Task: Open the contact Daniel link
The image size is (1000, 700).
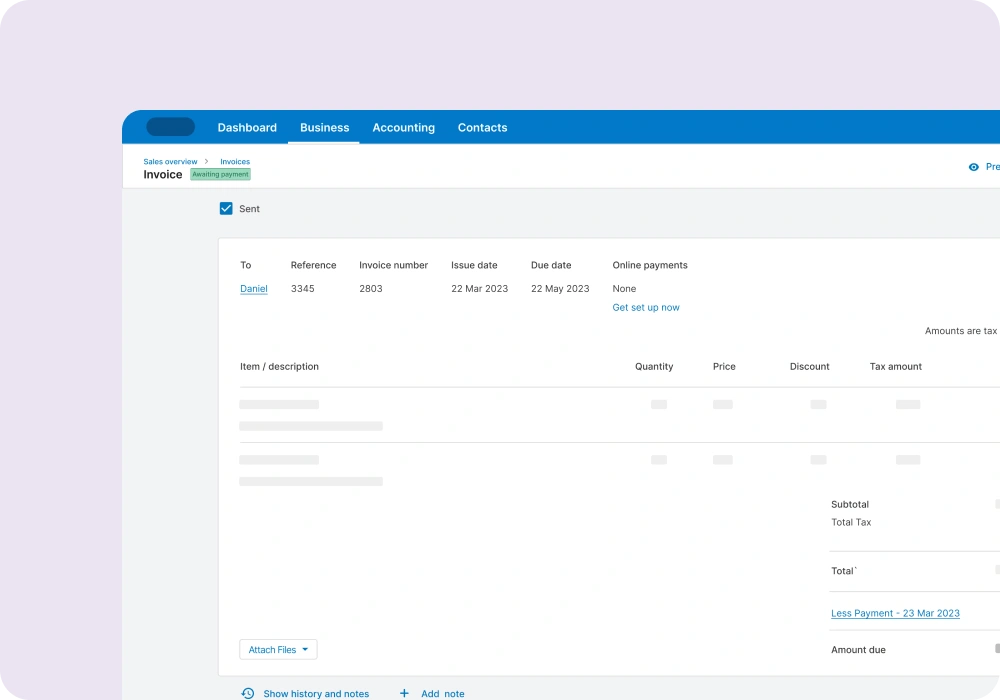Action: pyautogui.click(x=253, y=289)
